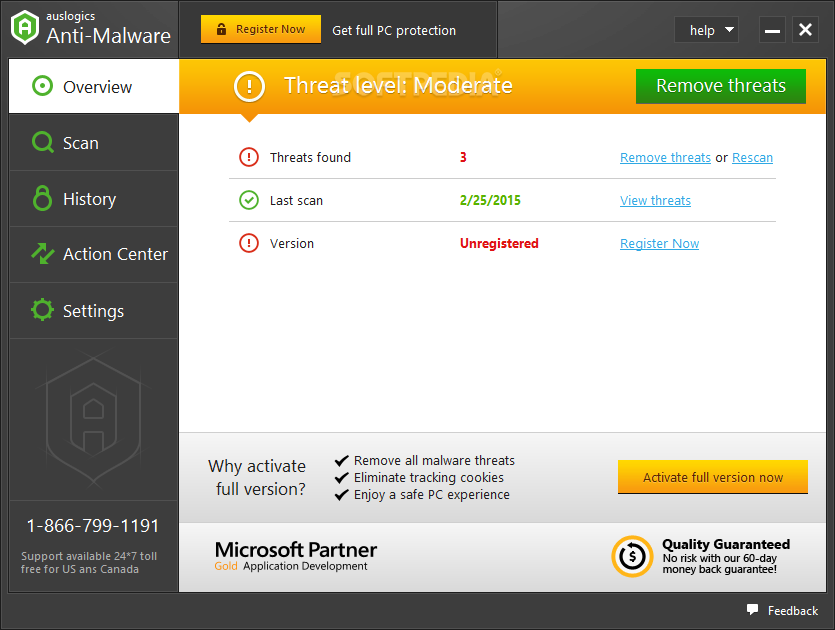Click the red alert icon beside Threats found

pos(249,157)
